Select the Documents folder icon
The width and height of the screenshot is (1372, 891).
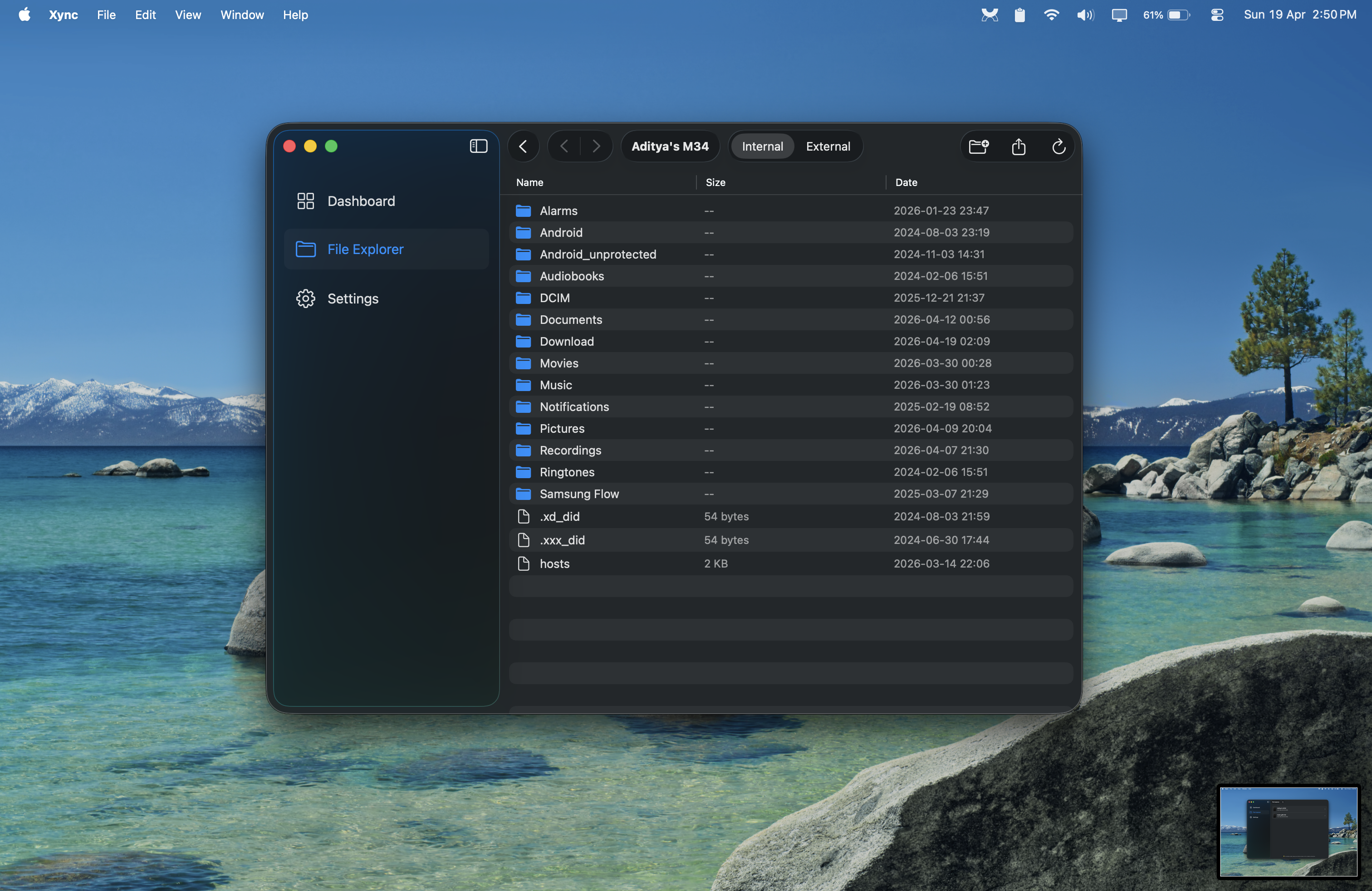coord(524,319)
